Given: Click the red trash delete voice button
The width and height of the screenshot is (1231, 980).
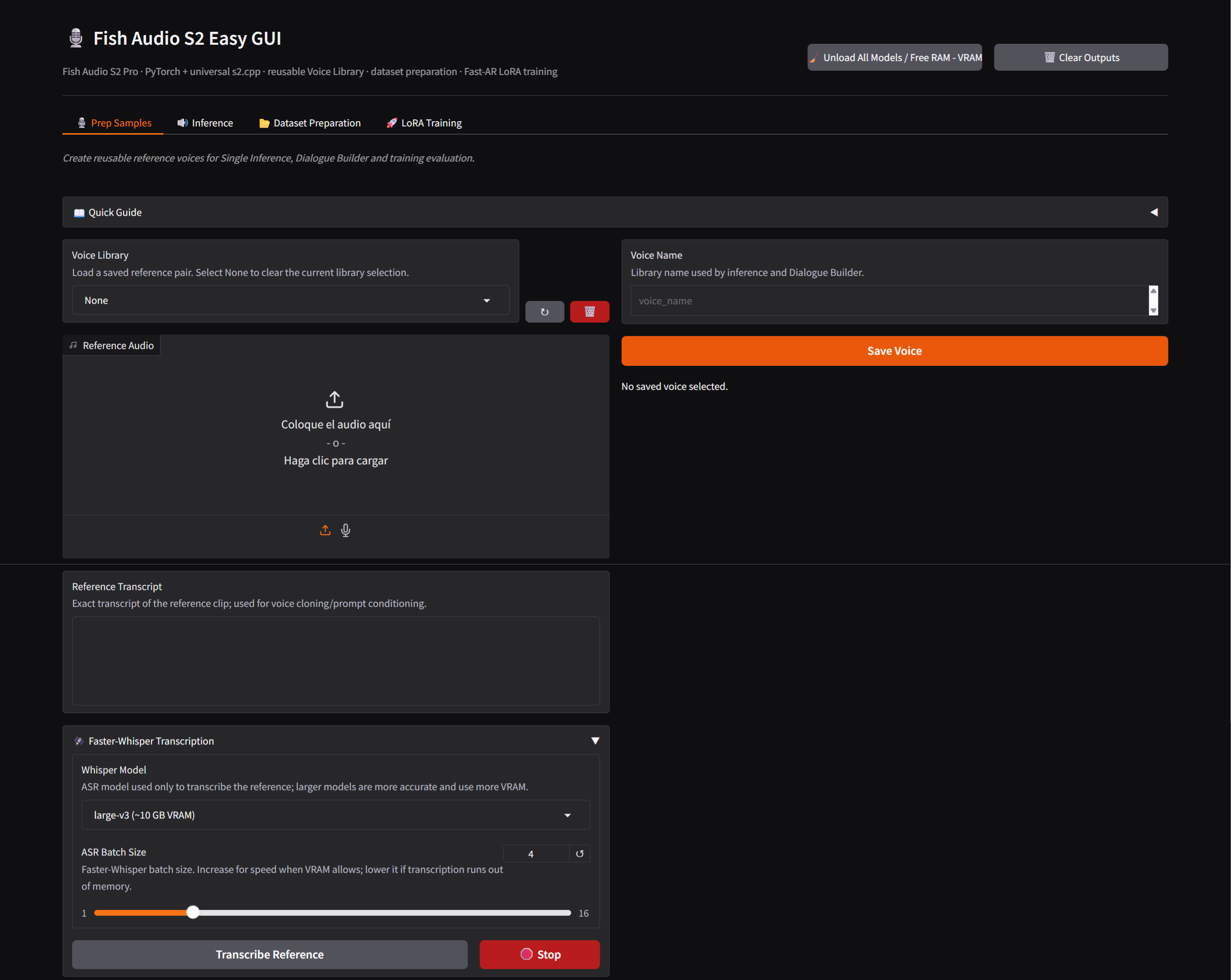Looking at the screenshot, I should 589,312.
